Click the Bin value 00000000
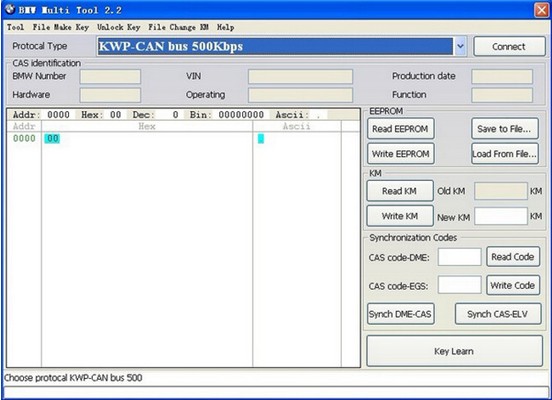 (x=241, y=115)
